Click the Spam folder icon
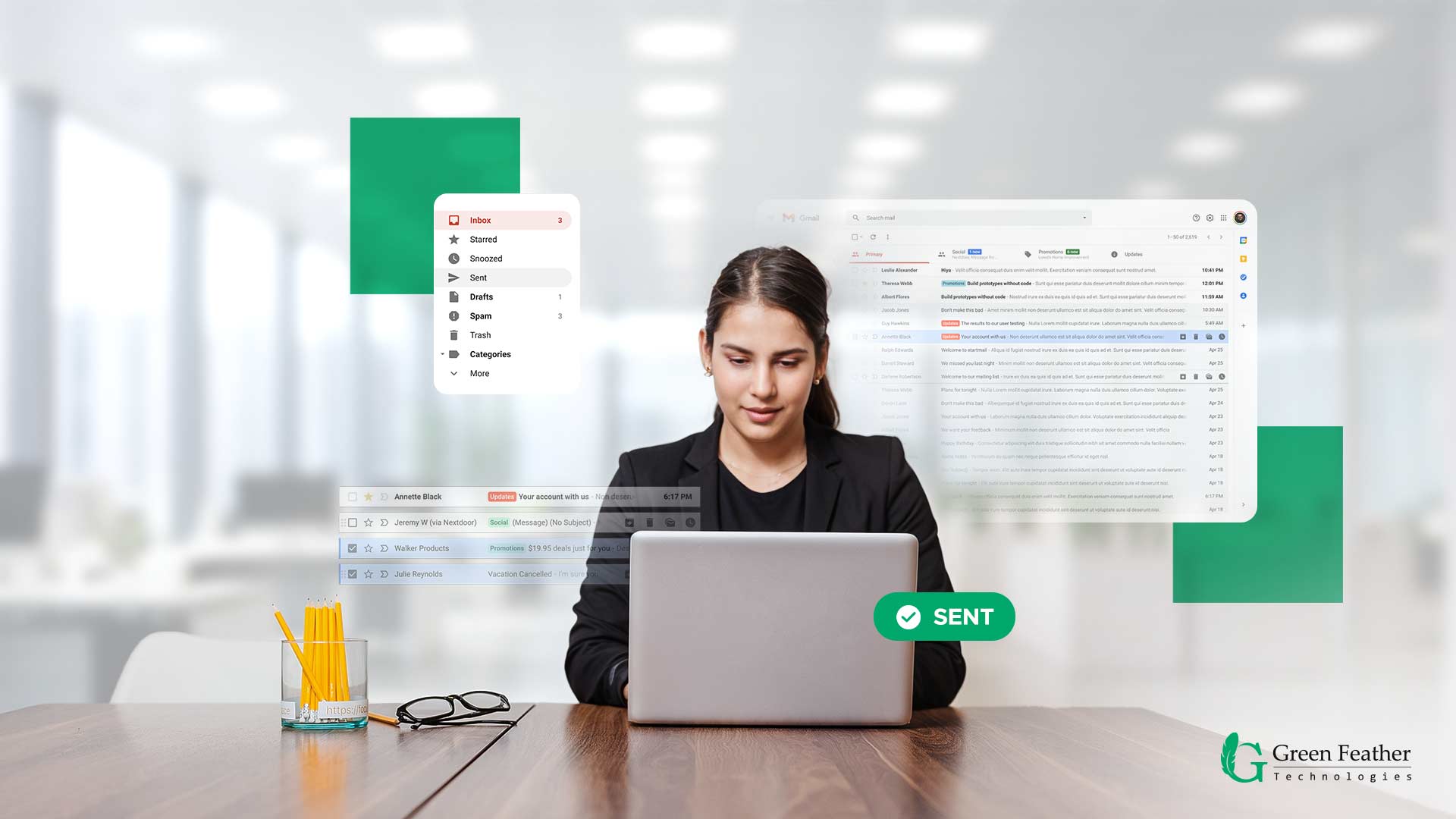 pyautogui.click(x=454, y=316)
